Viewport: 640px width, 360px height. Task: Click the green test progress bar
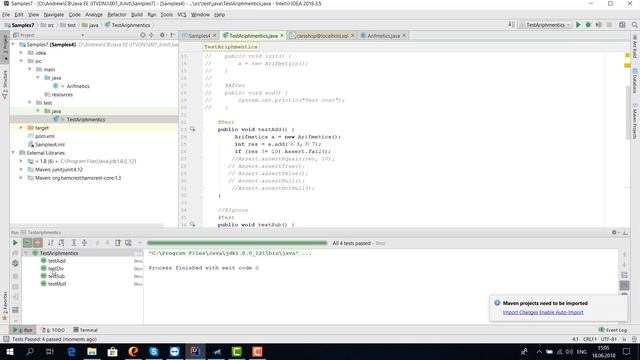(x=237, y=243)
